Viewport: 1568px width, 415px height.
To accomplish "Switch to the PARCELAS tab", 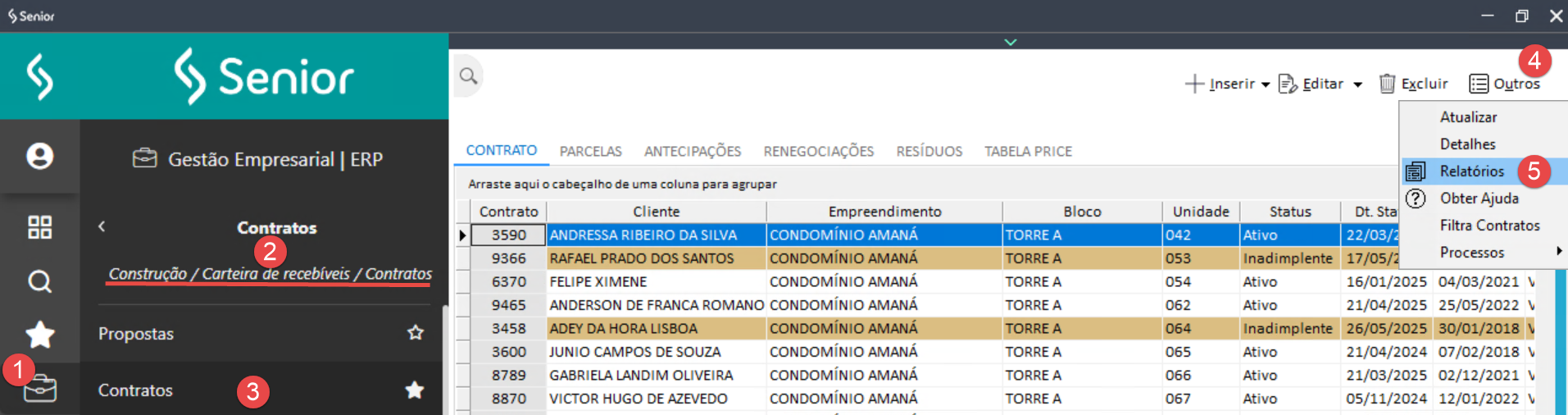I will (x=591, y=152).
